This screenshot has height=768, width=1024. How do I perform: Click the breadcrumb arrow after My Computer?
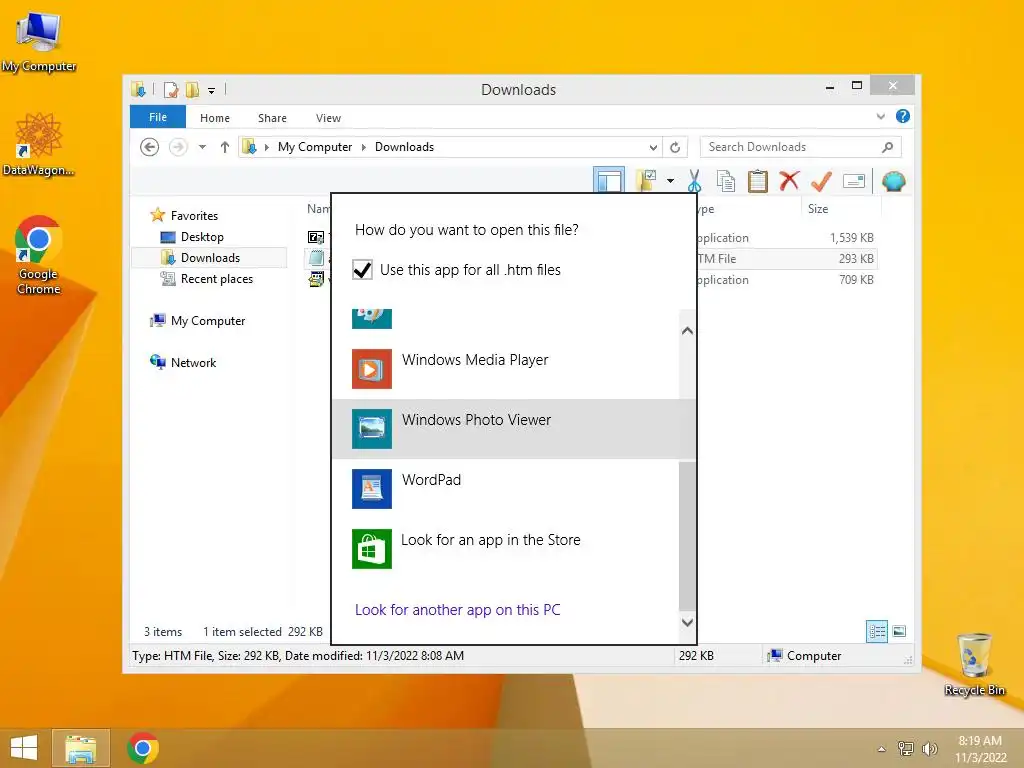tap(364, 147)
